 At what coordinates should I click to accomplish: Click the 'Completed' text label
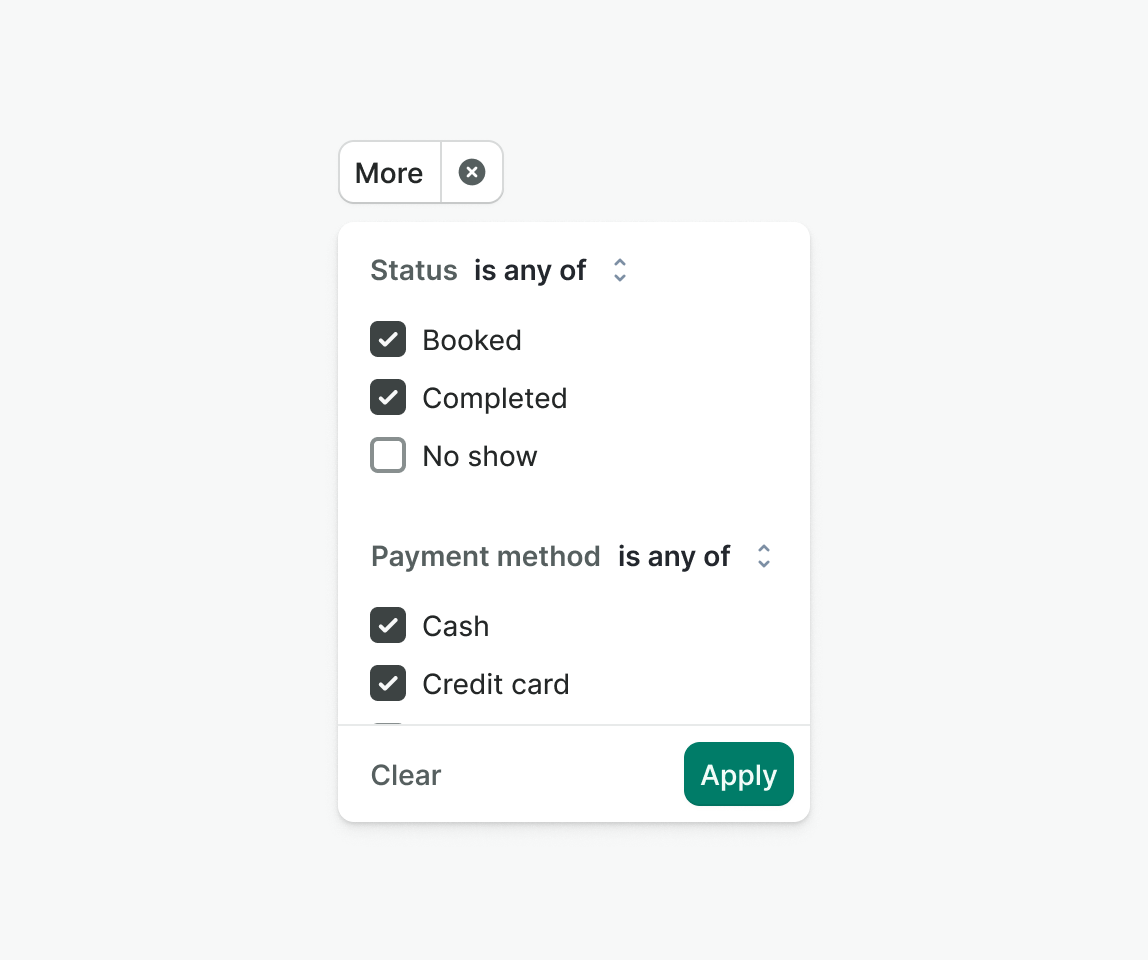tap(495, 398)
